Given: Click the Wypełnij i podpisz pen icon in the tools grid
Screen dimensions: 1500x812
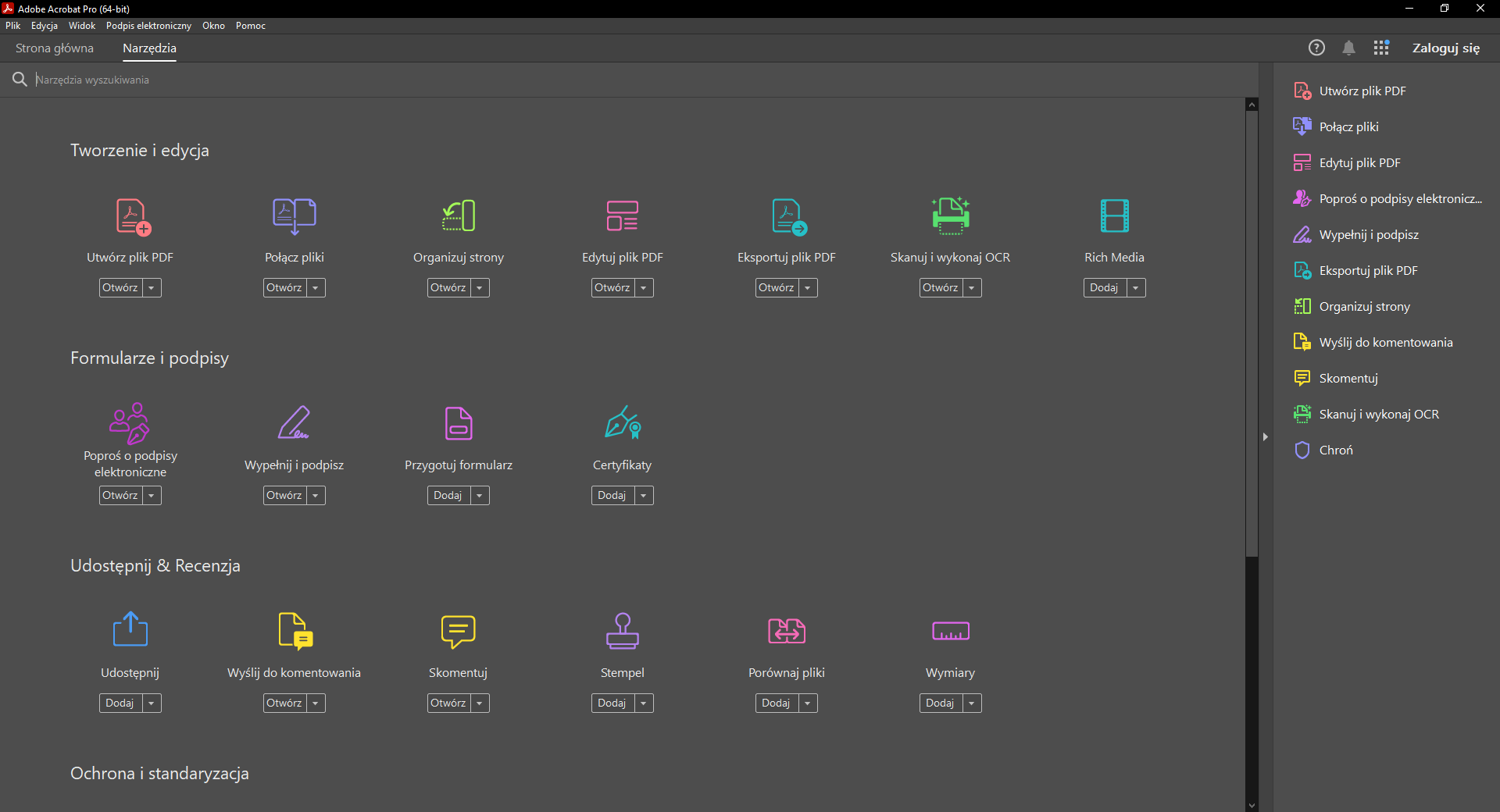Looking at the screenshot, I should 295,423.
